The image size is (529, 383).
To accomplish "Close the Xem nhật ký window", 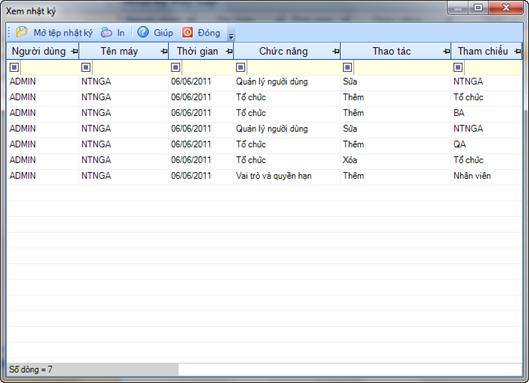I will coord(506,7).
